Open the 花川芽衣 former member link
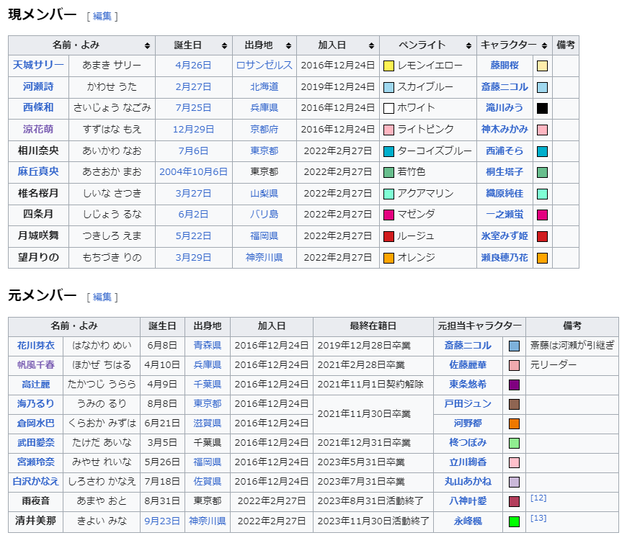Viewport: 640px width, 543px height. coord(36,345)
